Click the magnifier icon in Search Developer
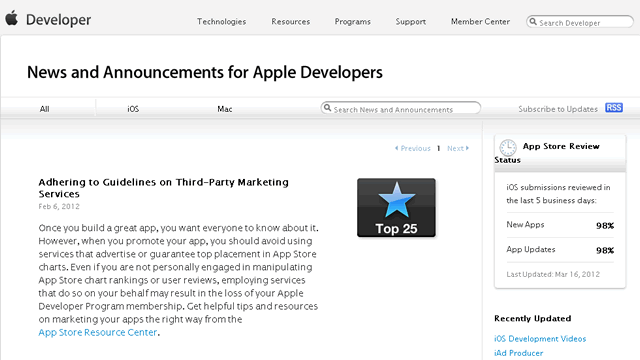This screenshot has width=640, height=360. pos(533,22)
